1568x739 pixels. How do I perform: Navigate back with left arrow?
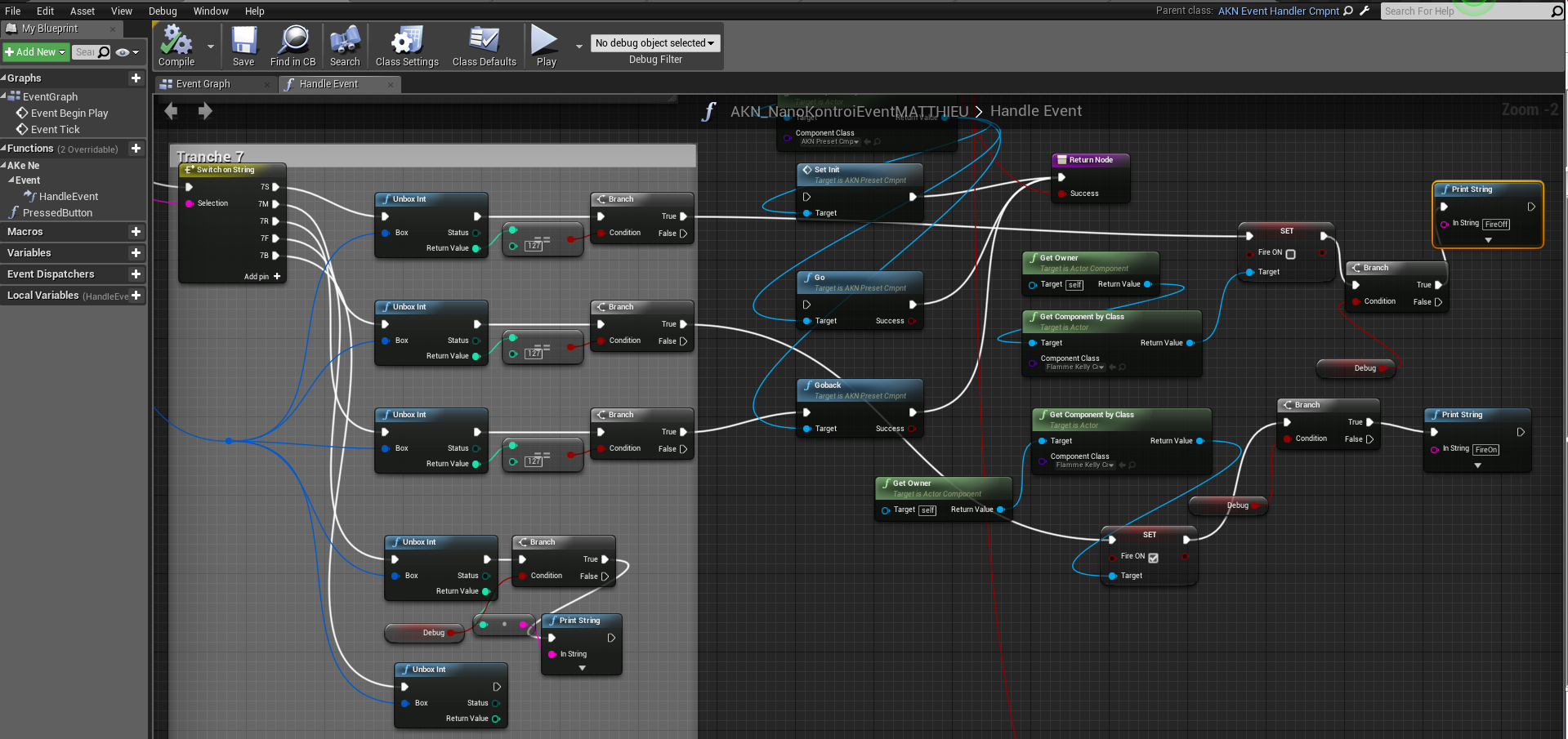[x=171, y=111]
